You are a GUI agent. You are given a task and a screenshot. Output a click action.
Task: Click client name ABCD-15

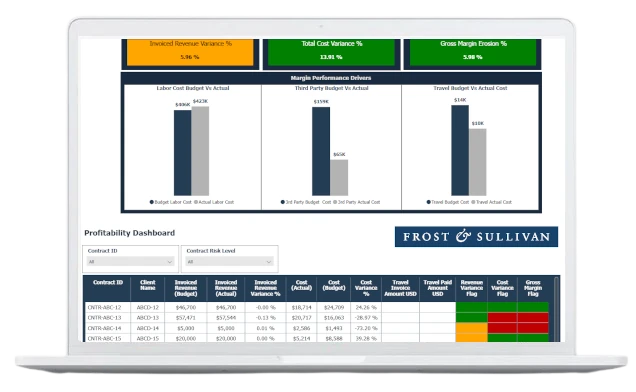pyautogui.click(x=148, y=338)
